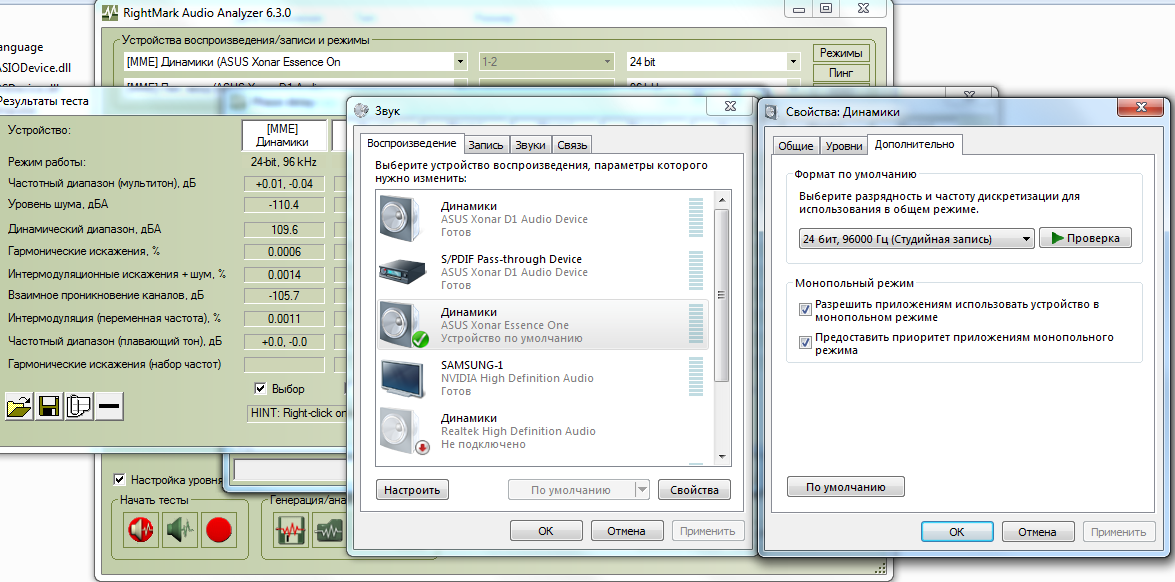Open the Уровни tab
1175x582 pixels.
tap(843, 146)
